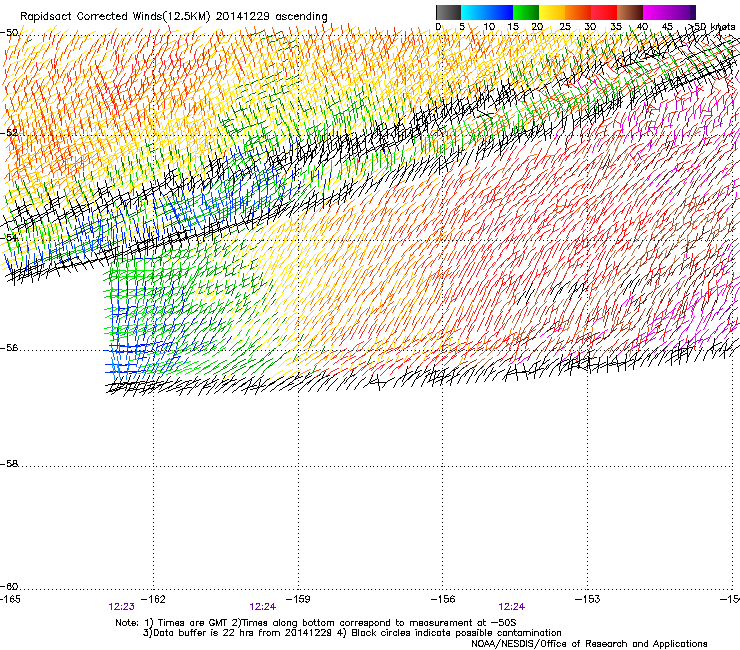Click longitude axis label '-165'
The width and height of the screenshot is (740, 650).
tap(10, 599)
